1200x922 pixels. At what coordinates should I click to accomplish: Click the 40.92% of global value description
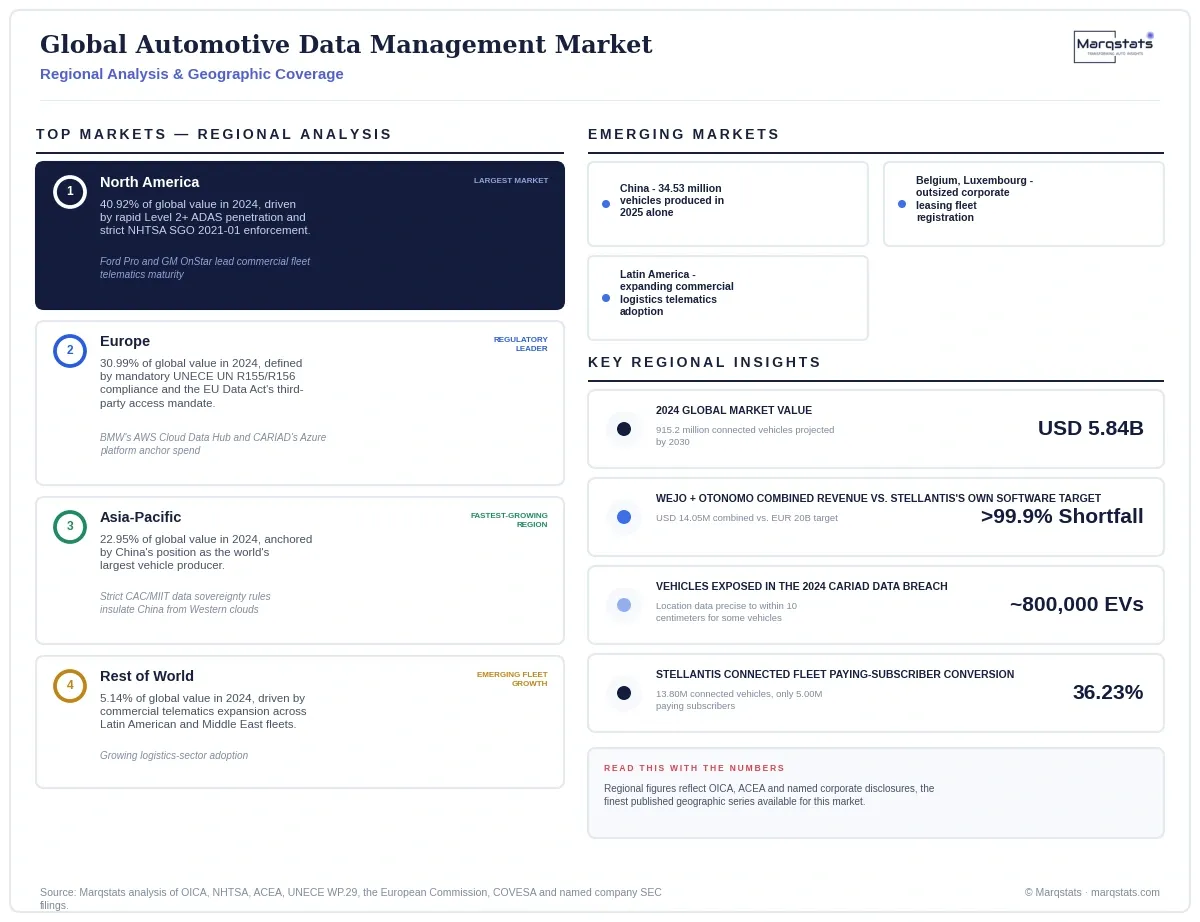click(x=206, y=217)
